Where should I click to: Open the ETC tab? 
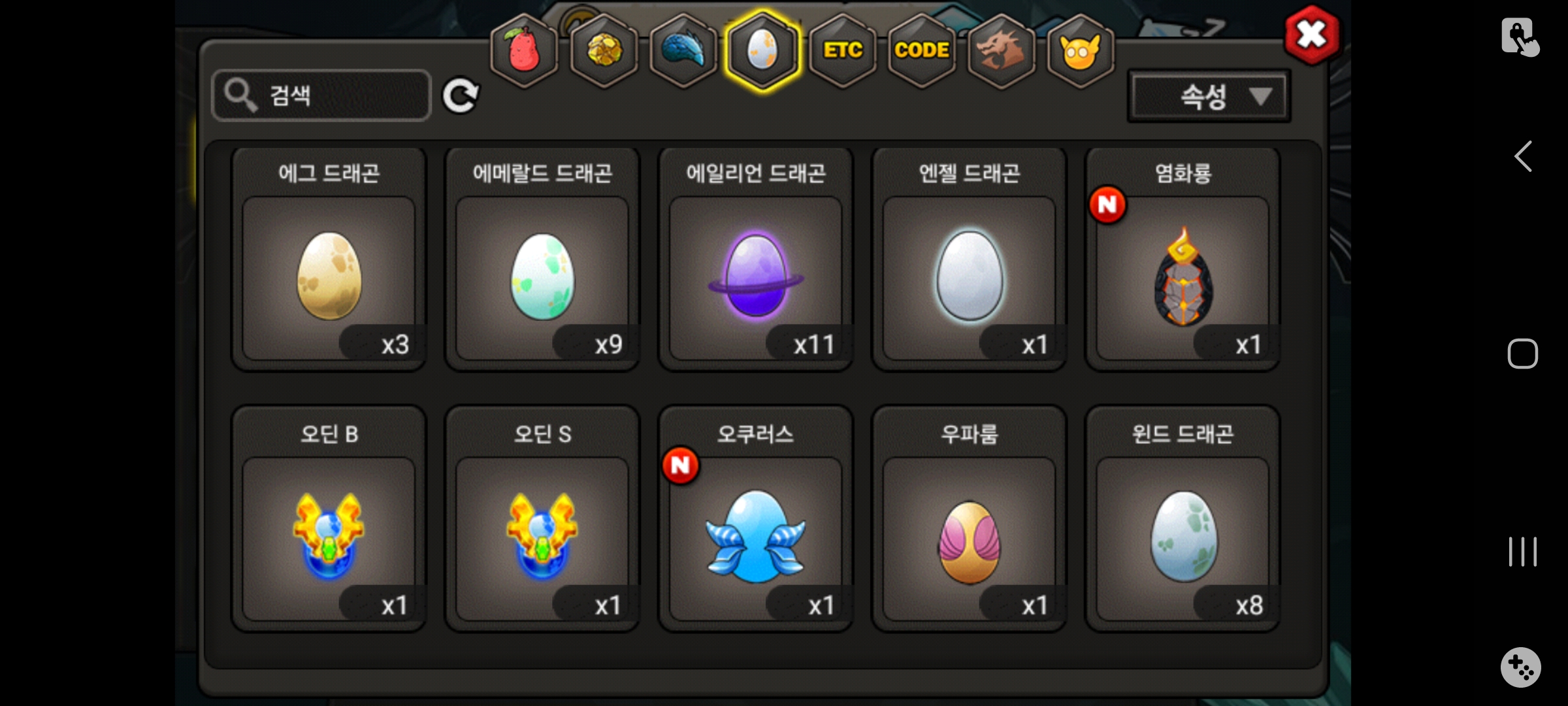pyautogui.click(x=843, y=50)
